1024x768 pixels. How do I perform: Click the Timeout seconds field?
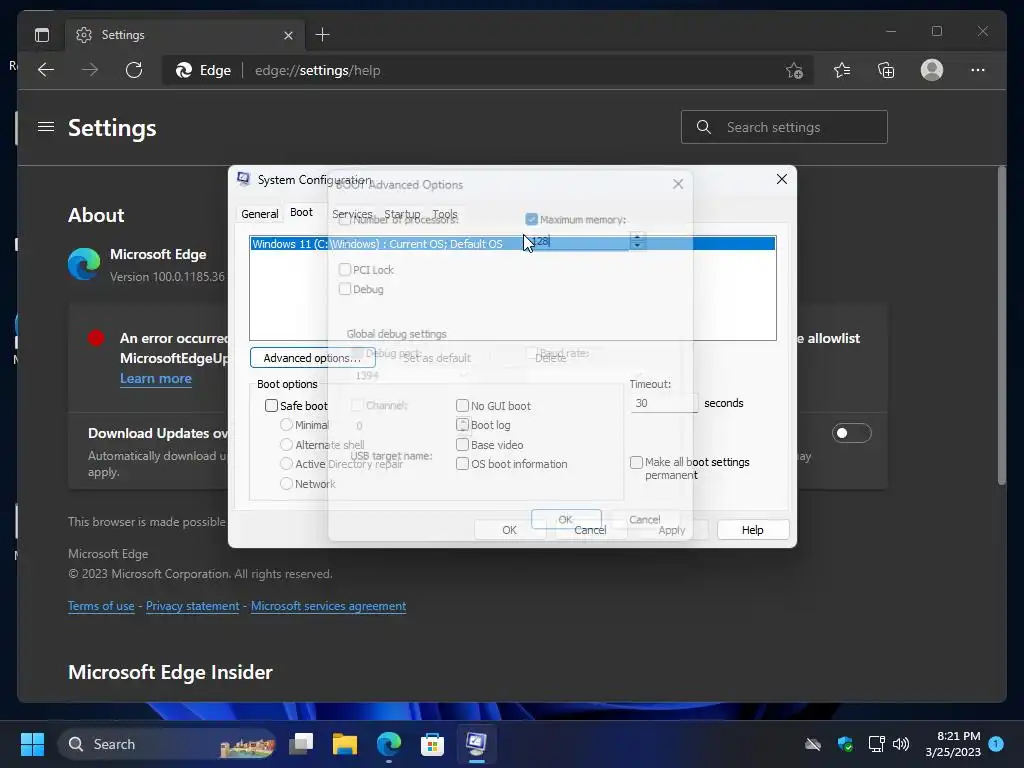click(x=664, y=403)
